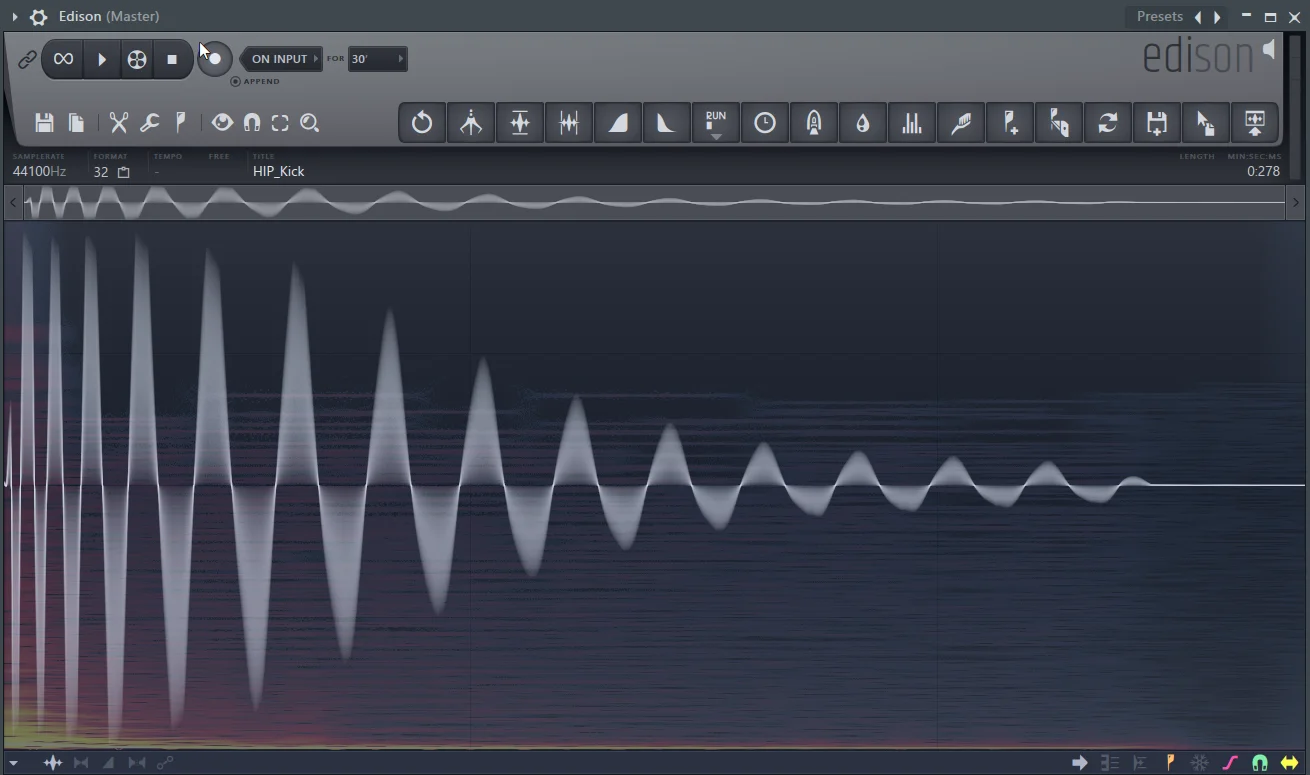Toggle the scrub reel button
The image size is (1310, 775).
(x=137, y=59)
